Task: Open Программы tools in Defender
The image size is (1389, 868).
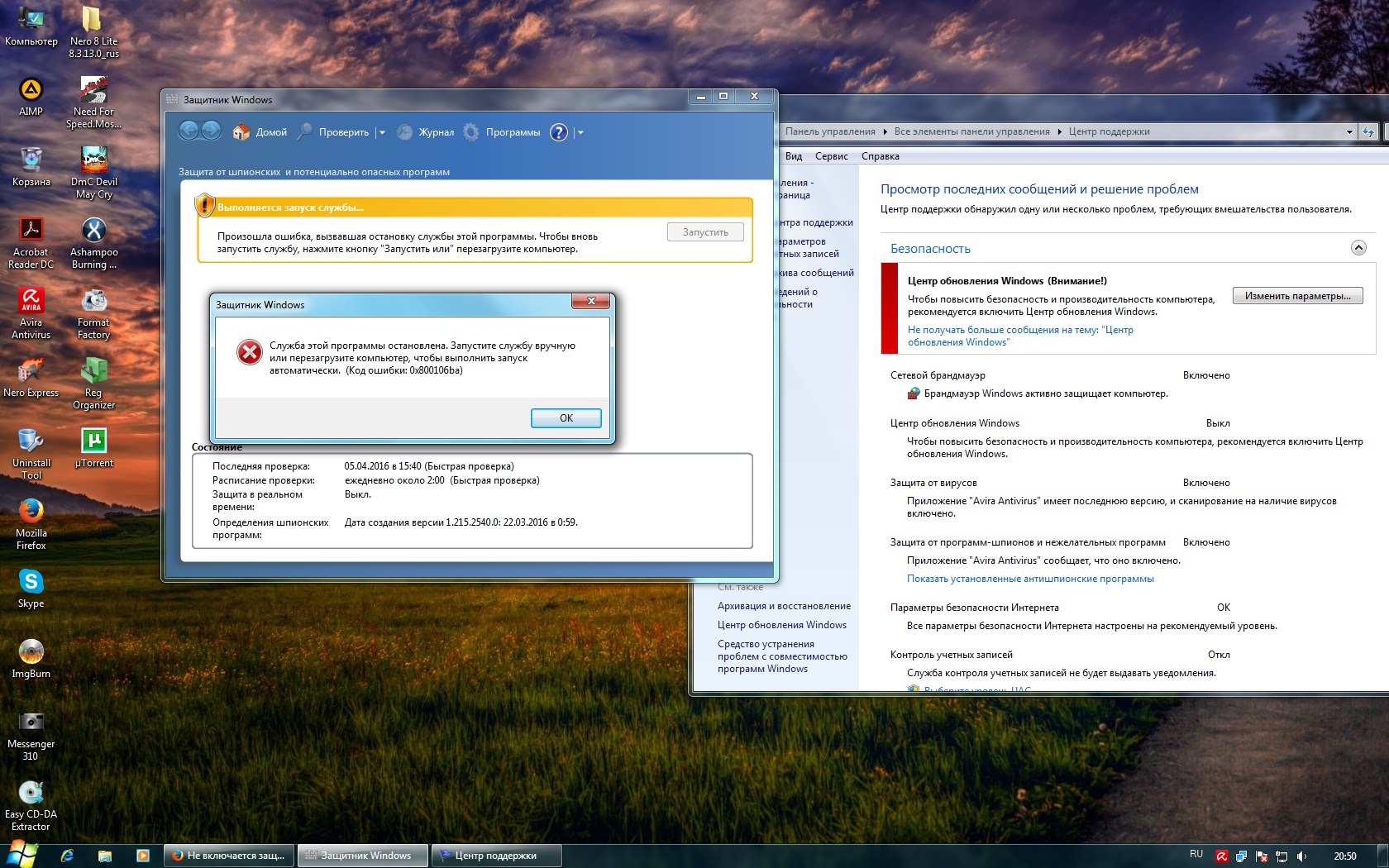Action: click(x=501, y=132)
